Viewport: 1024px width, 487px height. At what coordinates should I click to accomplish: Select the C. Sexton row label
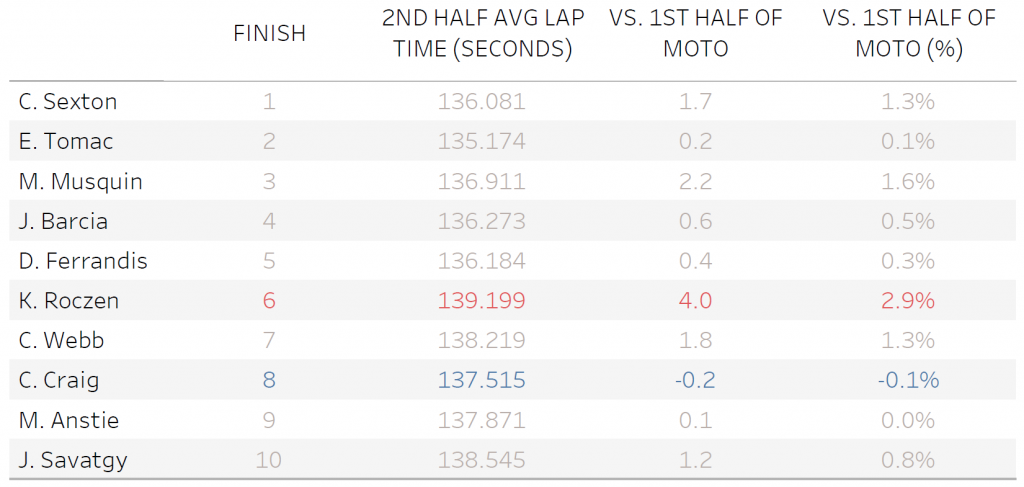pos(68,101)
